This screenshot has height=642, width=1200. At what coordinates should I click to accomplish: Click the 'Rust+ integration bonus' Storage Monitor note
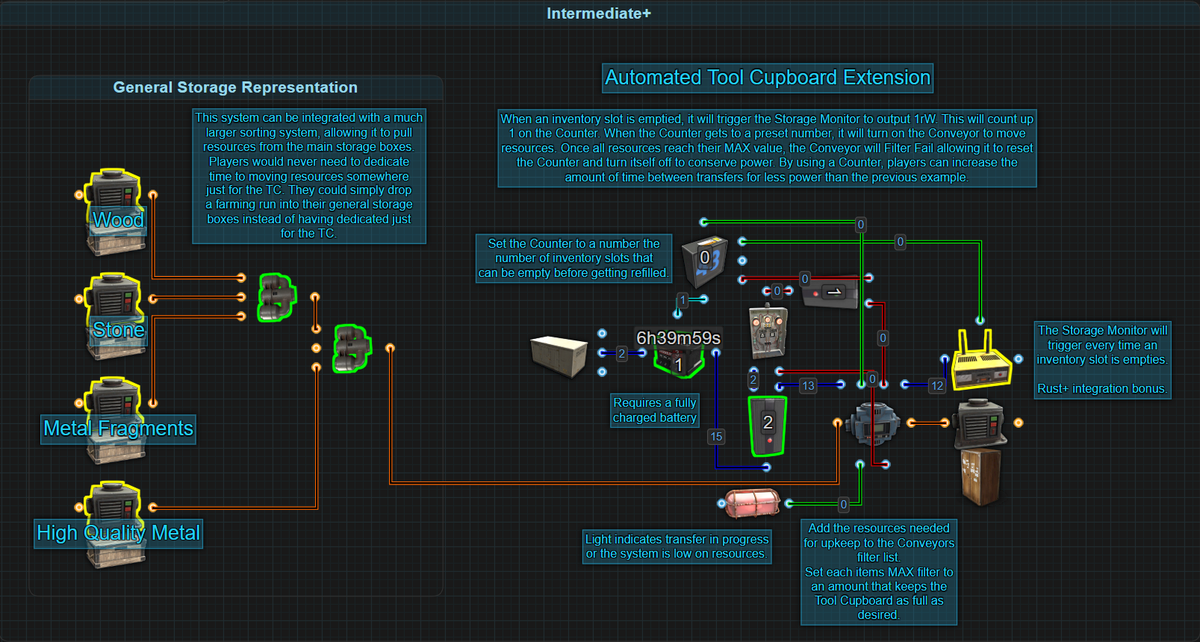[x=1102, y=360]
